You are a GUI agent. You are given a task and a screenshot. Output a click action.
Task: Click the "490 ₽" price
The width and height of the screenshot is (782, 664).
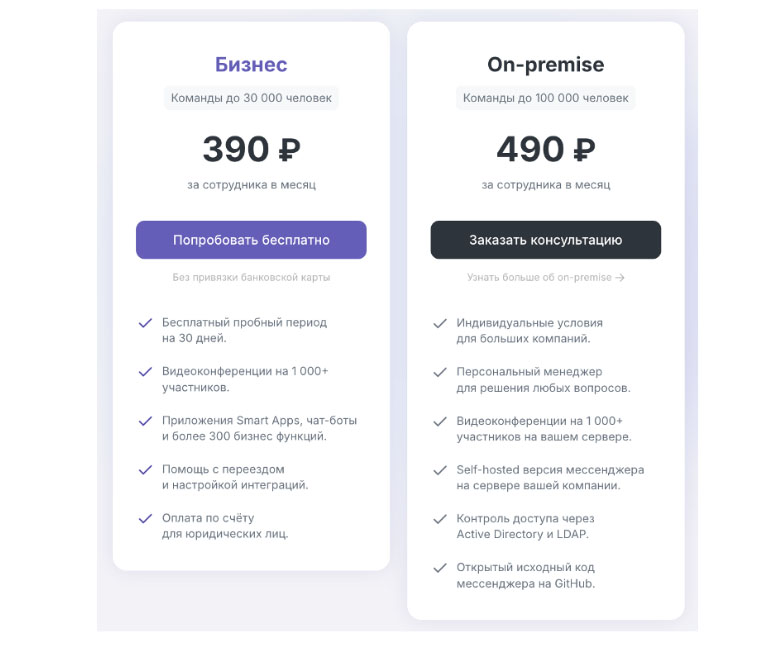click(x=545, y=150)
